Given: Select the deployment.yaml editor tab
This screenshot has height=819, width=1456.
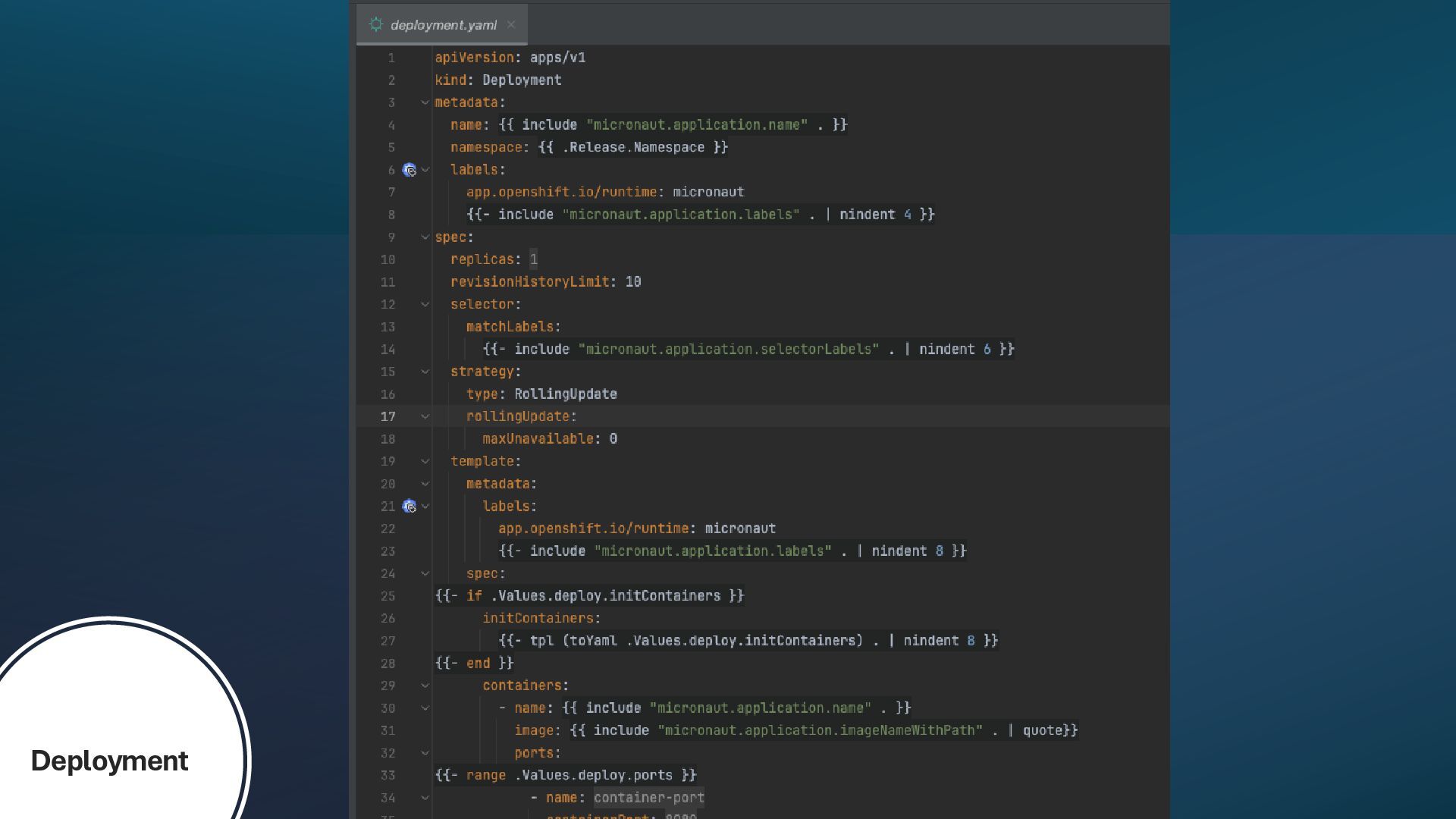Looking at the screenshot, I should pos(443,25).
